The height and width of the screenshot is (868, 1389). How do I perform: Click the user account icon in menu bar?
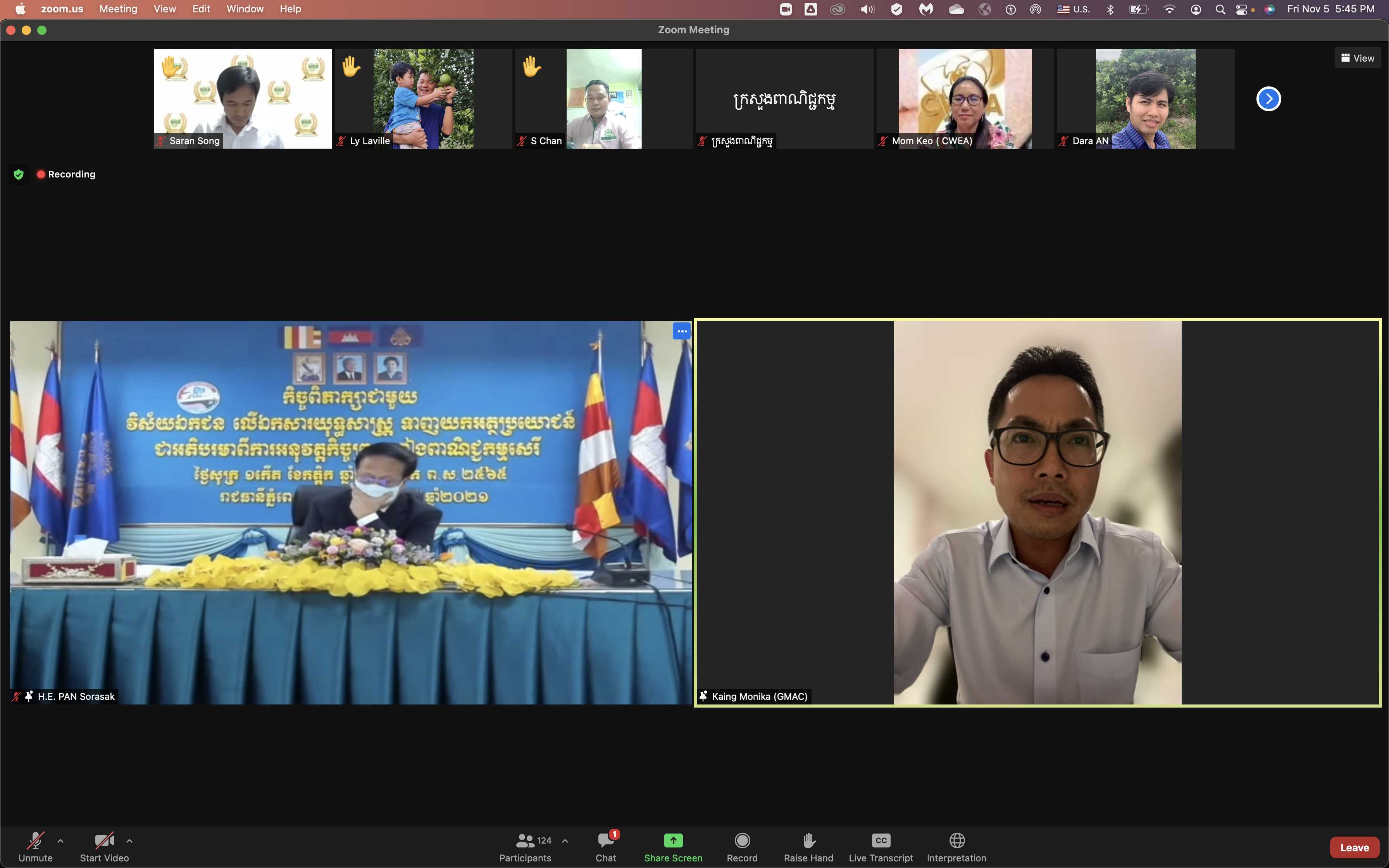tap(1196, 9)
